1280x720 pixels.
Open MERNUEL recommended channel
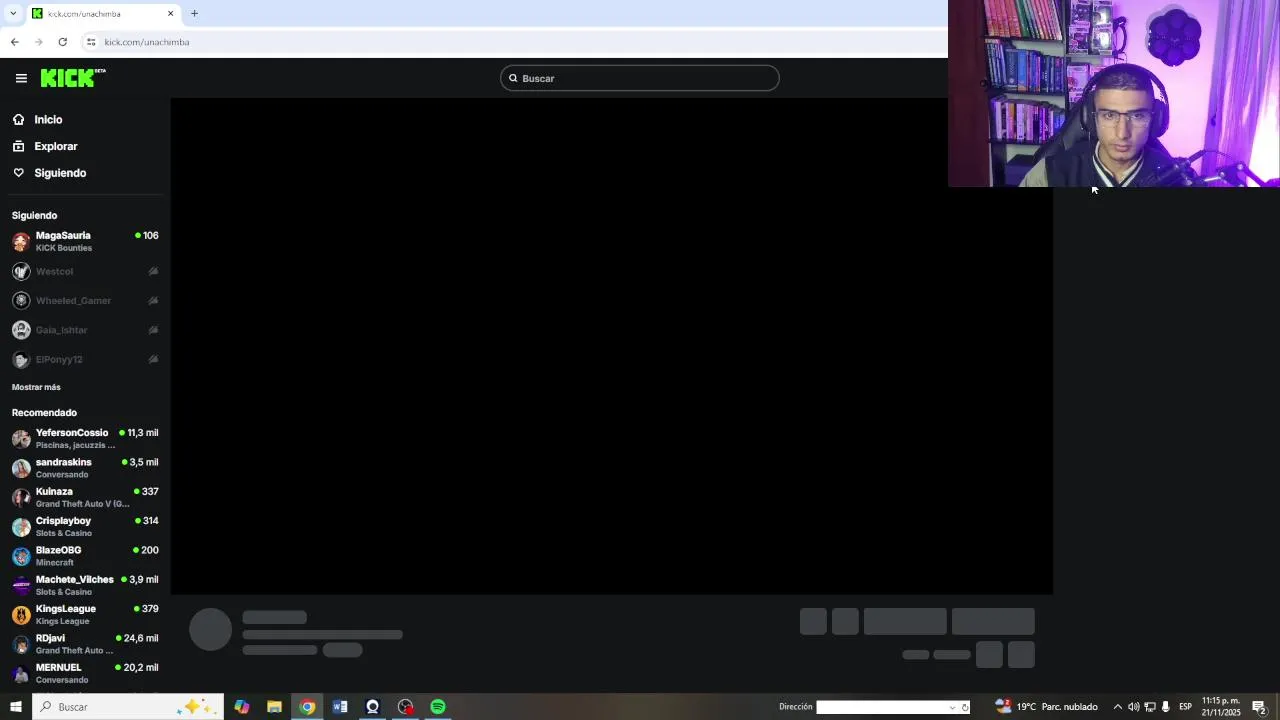pos(85,673)
